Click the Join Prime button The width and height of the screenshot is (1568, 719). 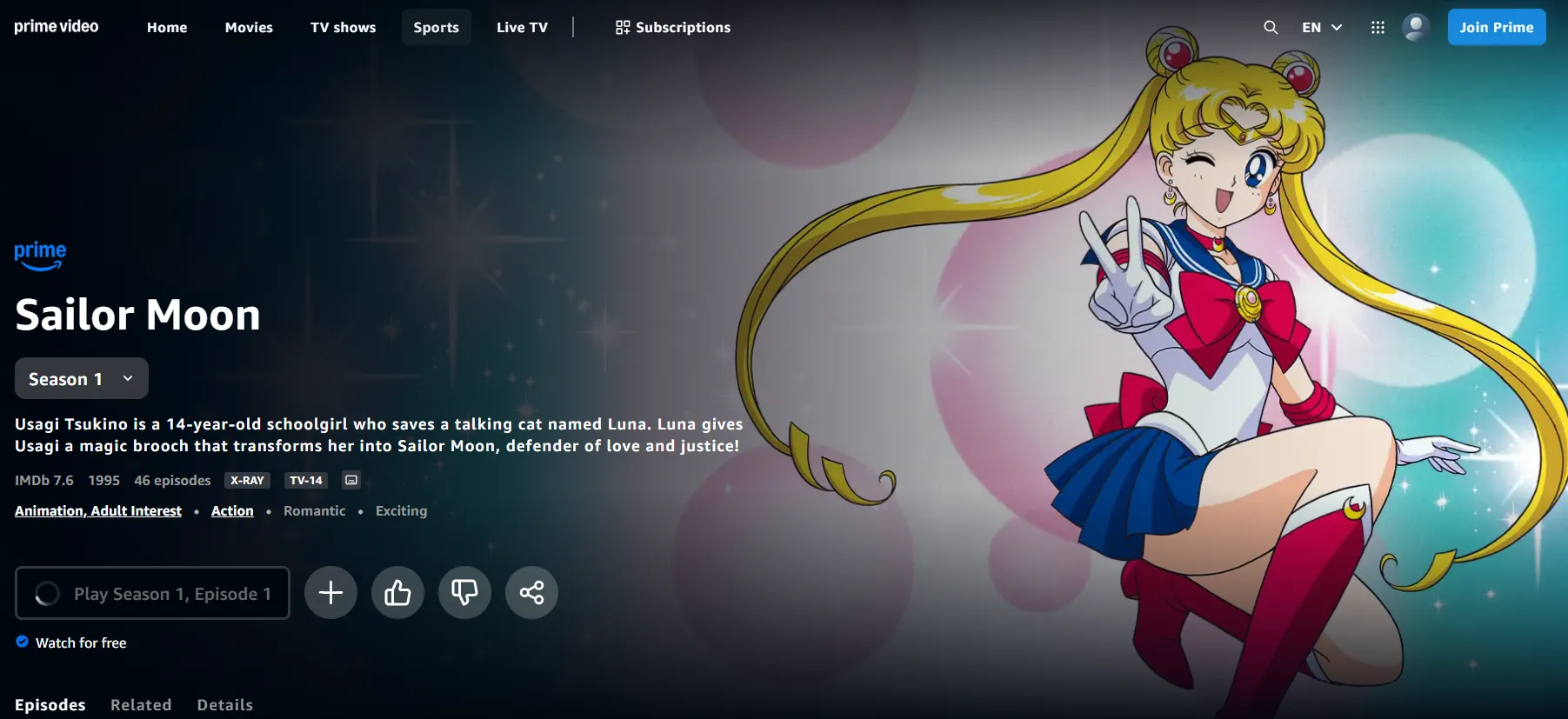1496,28
